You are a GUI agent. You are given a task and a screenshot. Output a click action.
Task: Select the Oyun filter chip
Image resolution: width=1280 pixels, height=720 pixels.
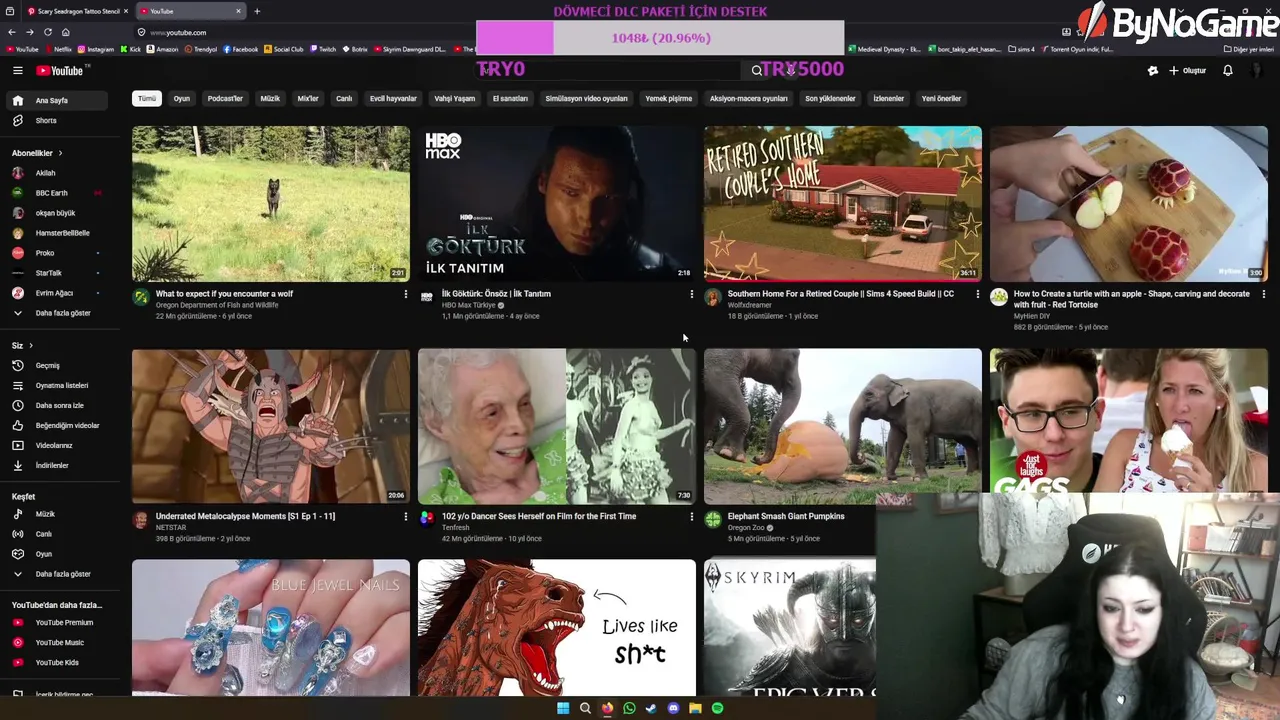tap(181, 98)
